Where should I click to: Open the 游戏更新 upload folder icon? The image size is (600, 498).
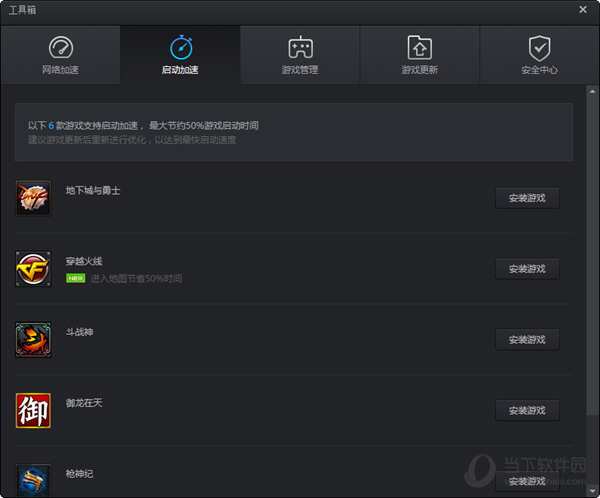pos(420,47)
